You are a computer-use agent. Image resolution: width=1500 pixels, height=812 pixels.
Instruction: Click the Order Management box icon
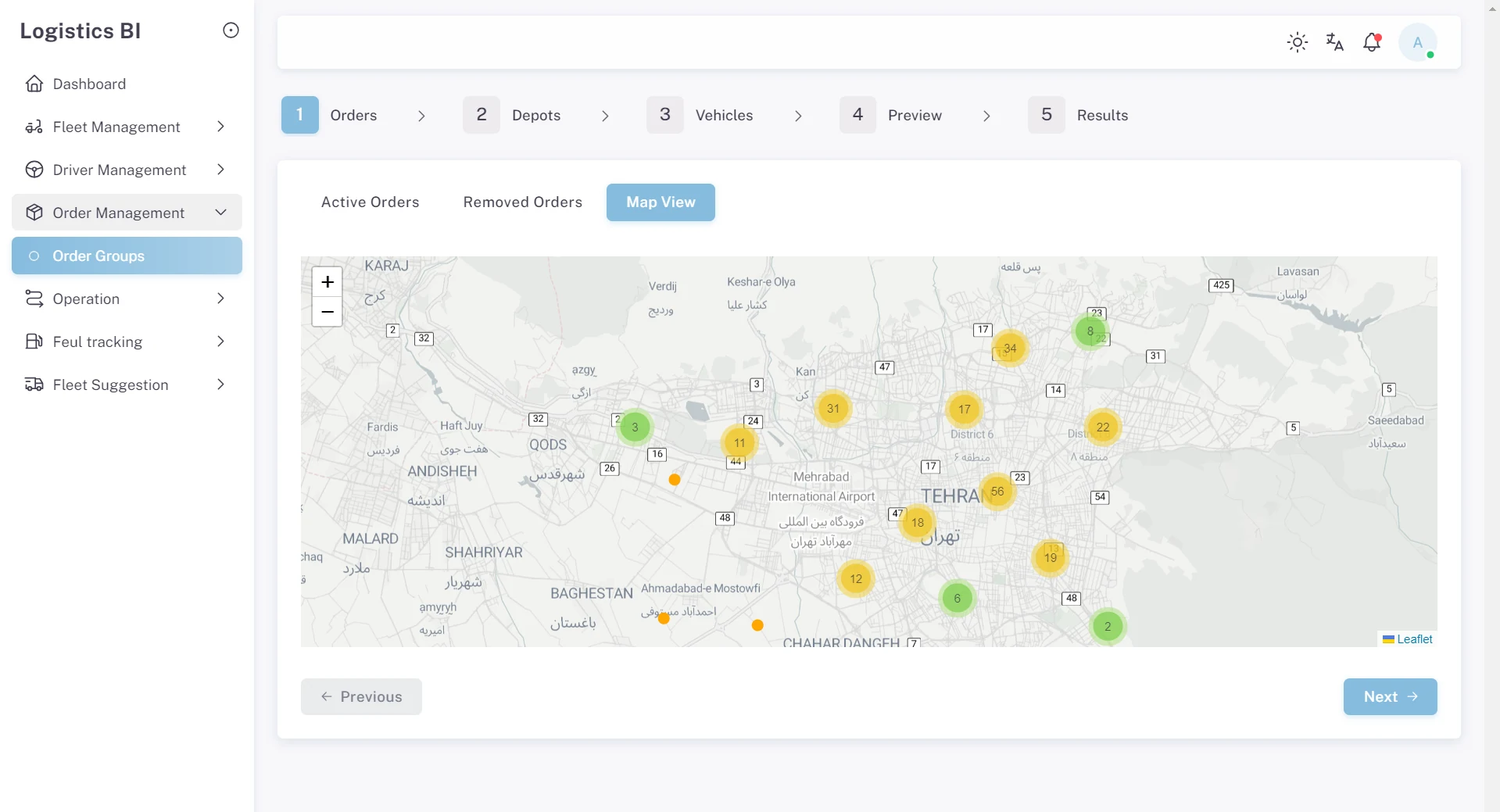click(x=34, y=213)
